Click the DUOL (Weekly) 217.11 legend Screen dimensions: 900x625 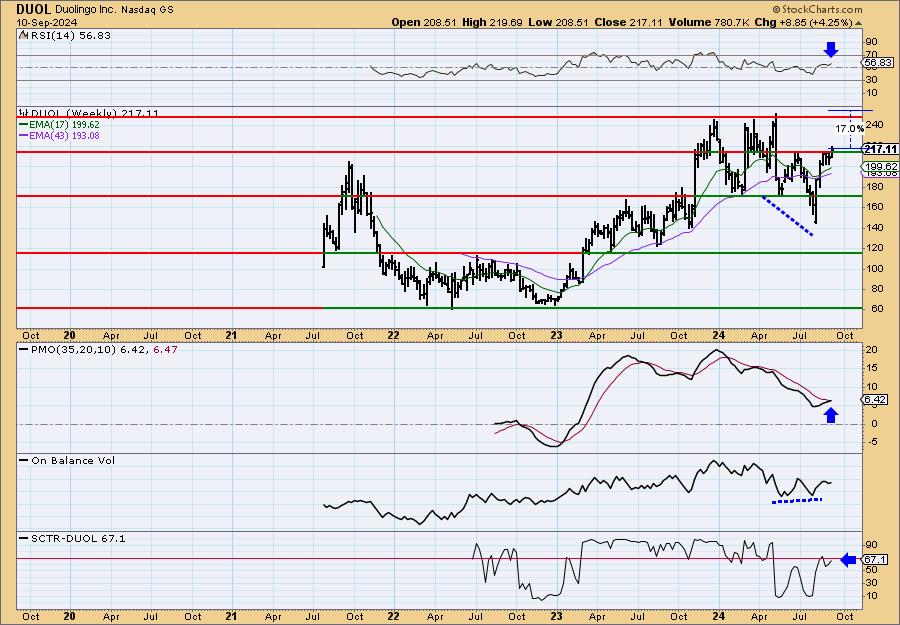[89, 113]
